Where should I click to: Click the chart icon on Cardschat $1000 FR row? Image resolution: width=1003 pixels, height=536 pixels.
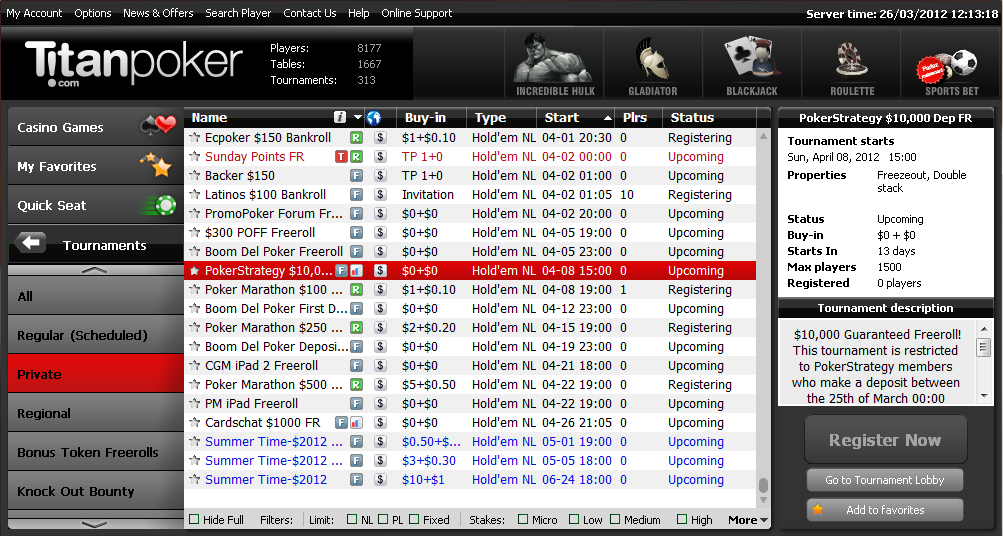(x=356, y=423)
